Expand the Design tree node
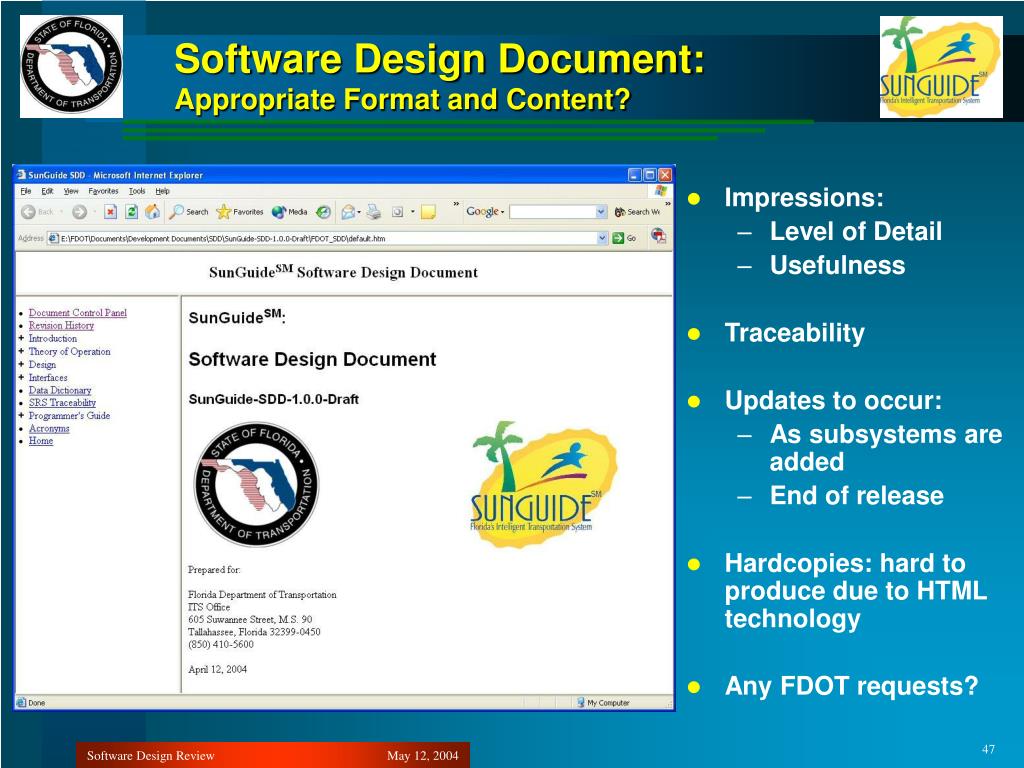 click(x=21, y=364)
